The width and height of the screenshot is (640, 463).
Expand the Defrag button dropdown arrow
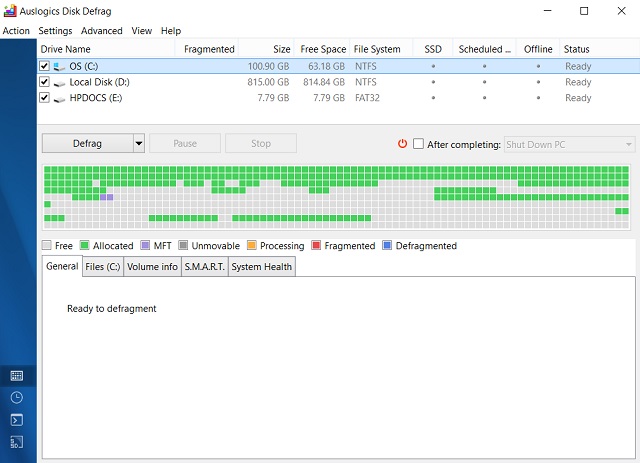(139, 143)
